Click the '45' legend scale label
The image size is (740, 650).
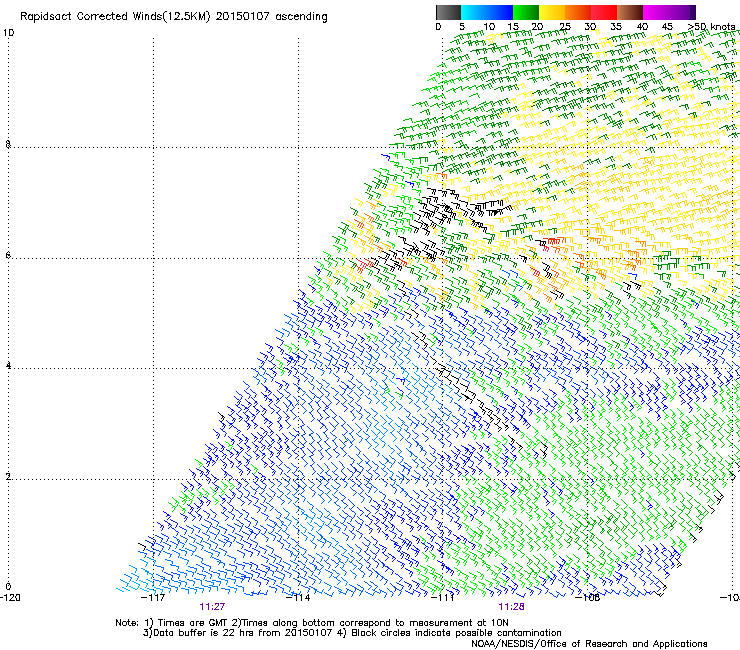pos(667,27)
